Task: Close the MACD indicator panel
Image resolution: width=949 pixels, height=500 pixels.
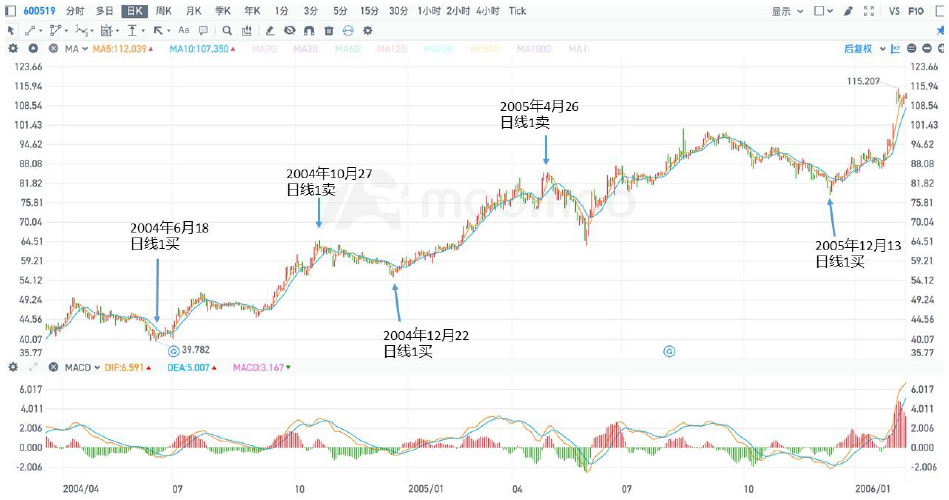Action: tap(52, 368)
